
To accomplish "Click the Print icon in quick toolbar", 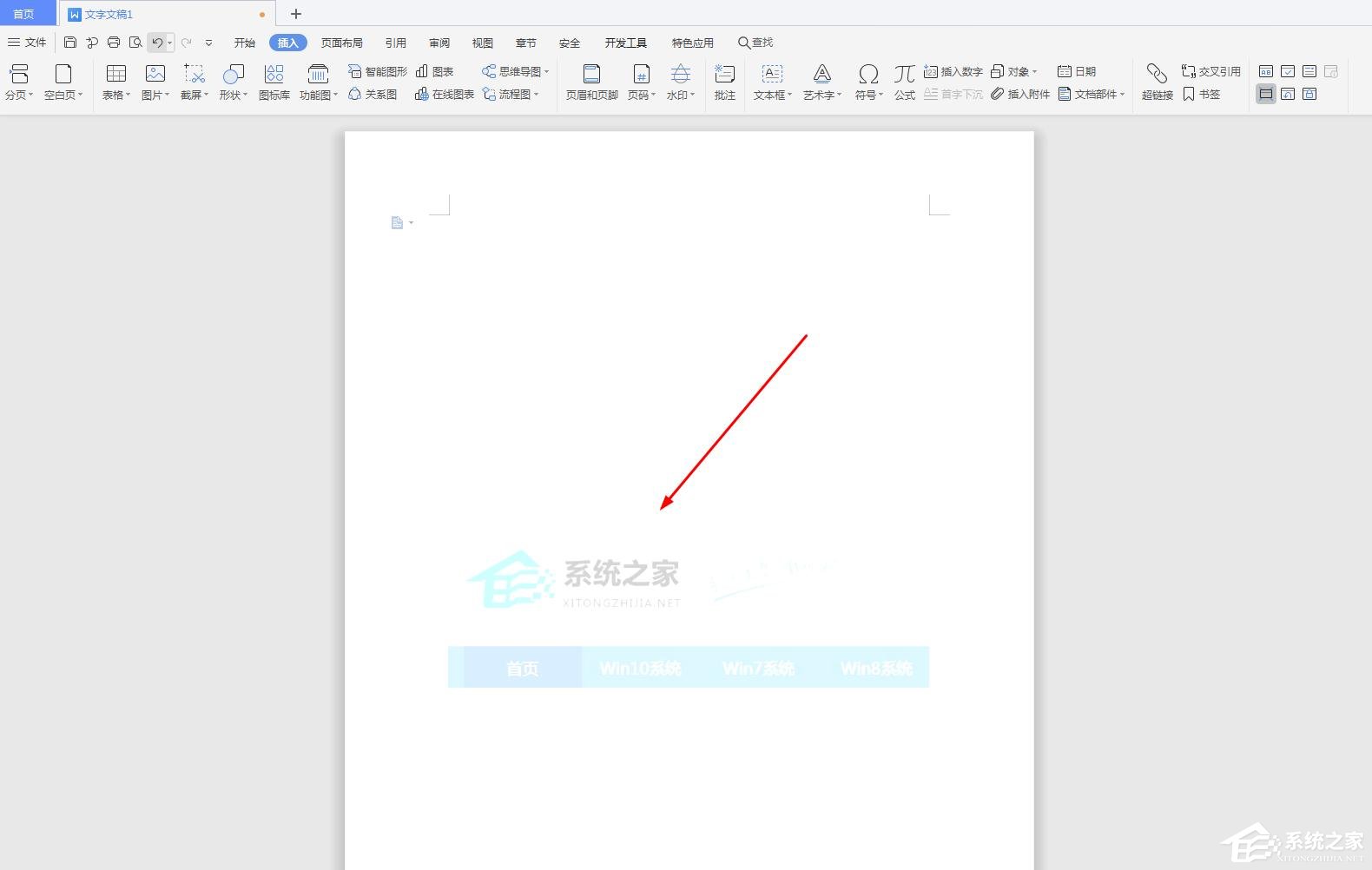I will [x=114, y=43].
